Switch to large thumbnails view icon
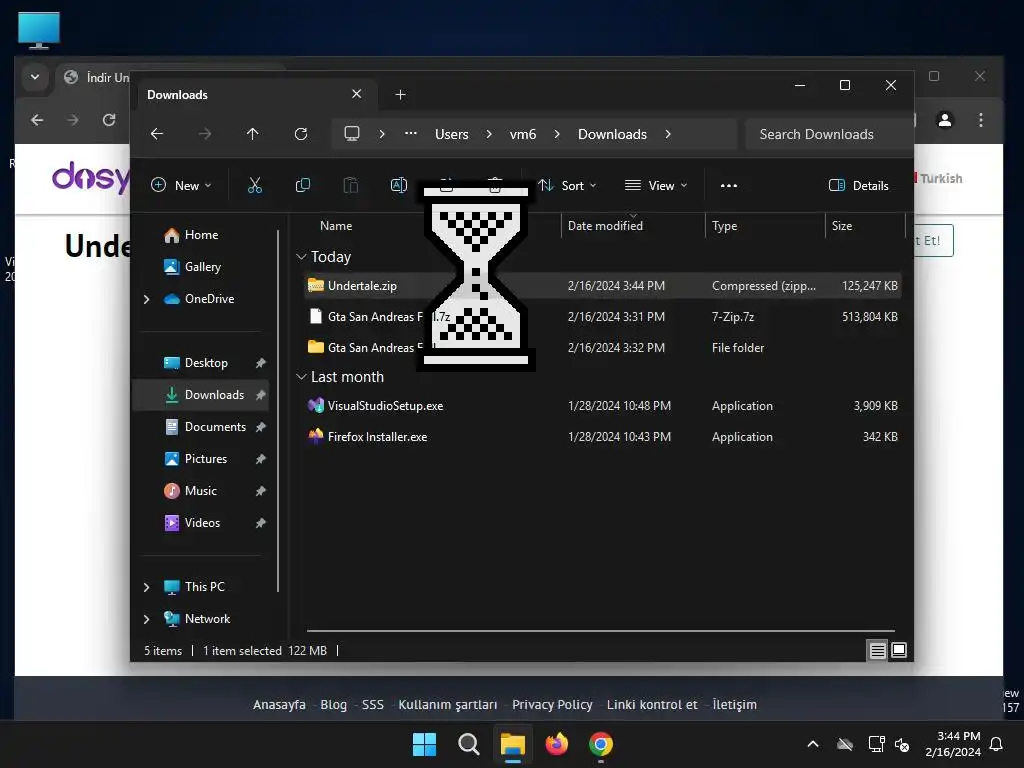The image size is (1024, 768). tap(899, 650)
